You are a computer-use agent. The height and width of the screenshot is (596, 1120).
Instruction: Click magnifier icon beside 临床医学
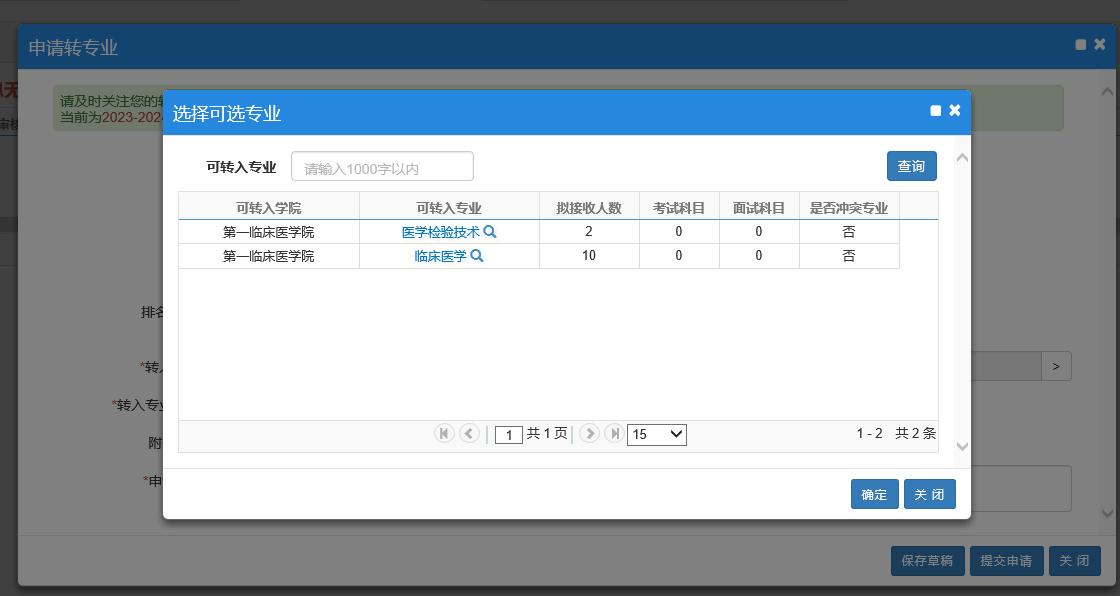pos(477,256)
